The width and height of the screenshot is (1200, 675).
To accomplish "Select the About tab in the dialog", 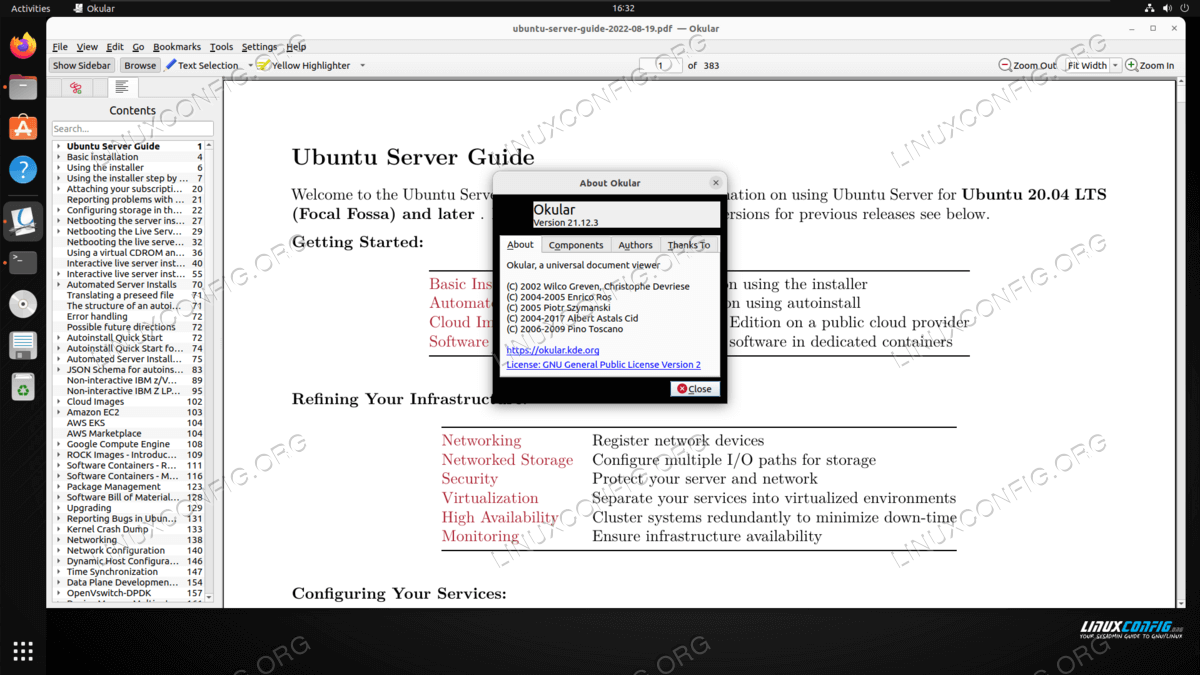I will (520, 245).
